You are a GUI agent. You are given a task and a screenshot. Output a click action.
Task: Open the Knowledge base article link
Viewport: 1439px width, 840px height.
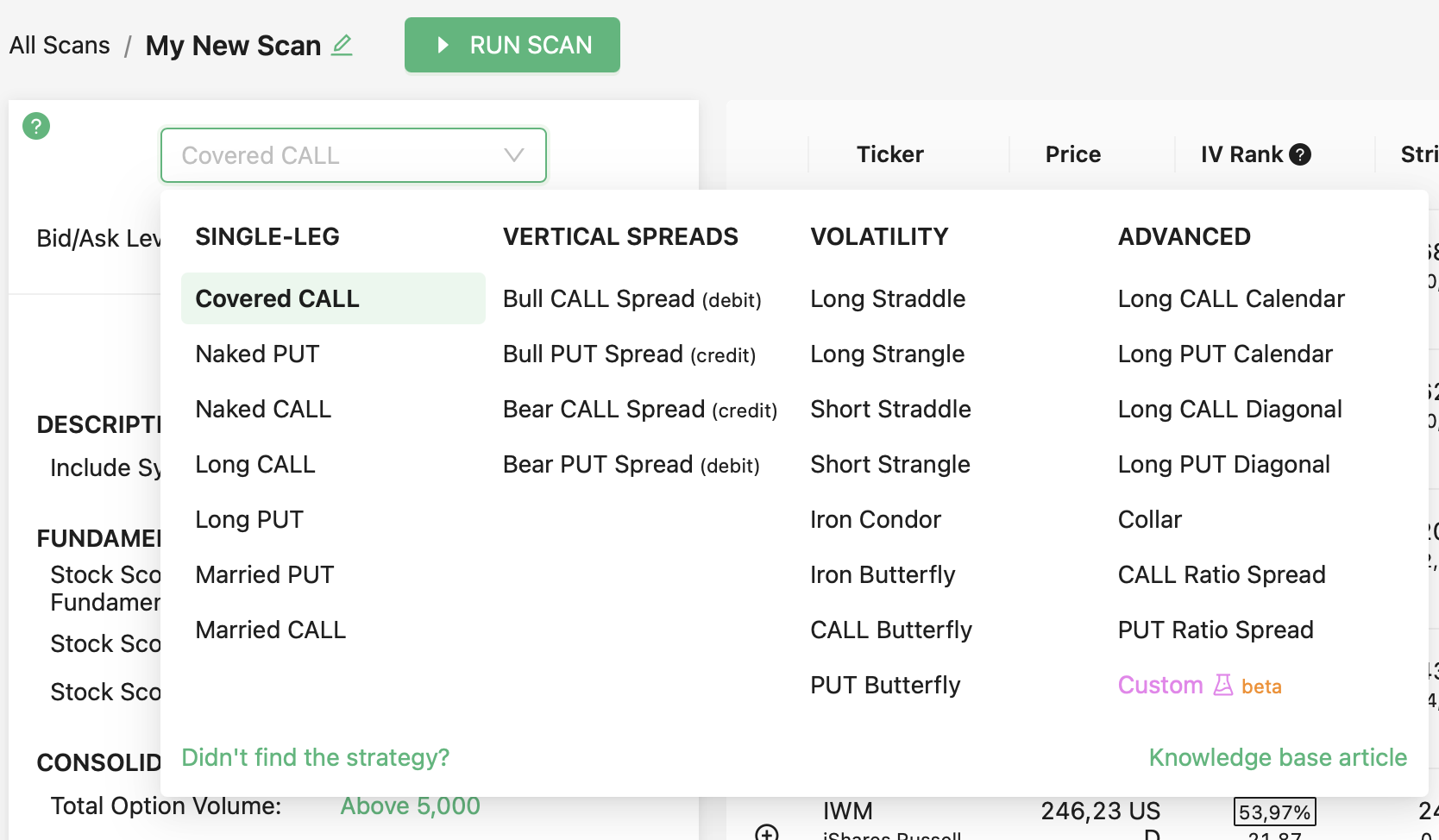click(x=1277, y=757)
